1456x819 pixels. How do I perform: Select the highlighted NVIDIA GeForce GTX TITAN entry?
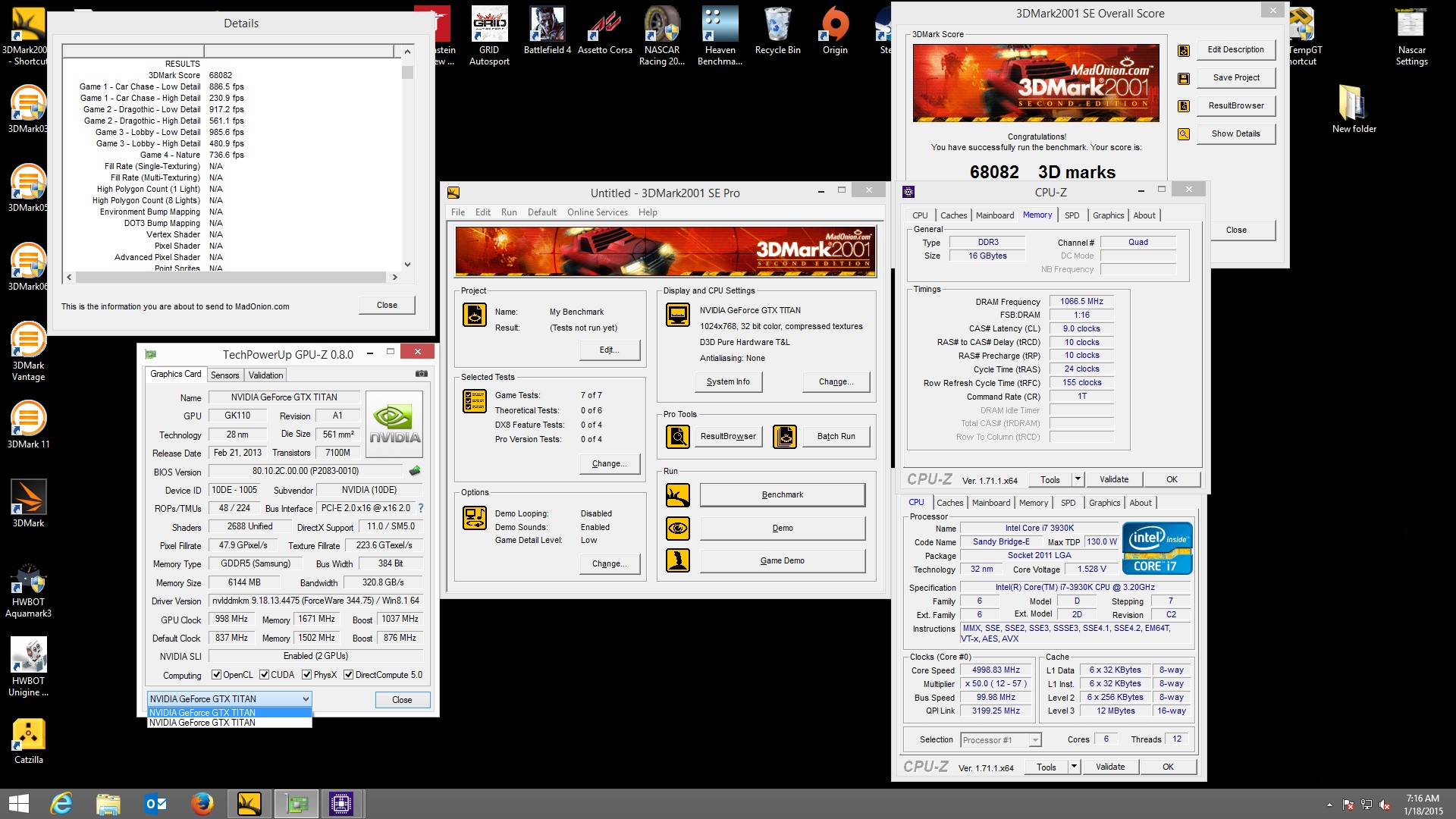[x=229, y=712]
